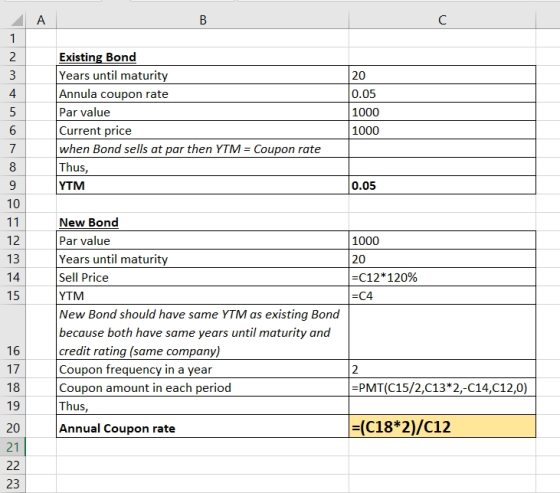This screenshot has height=493, width=560.
Task: Click the 'Annula coupon rate' label cell
Action: pyautogui.click(x=202, y=94)
